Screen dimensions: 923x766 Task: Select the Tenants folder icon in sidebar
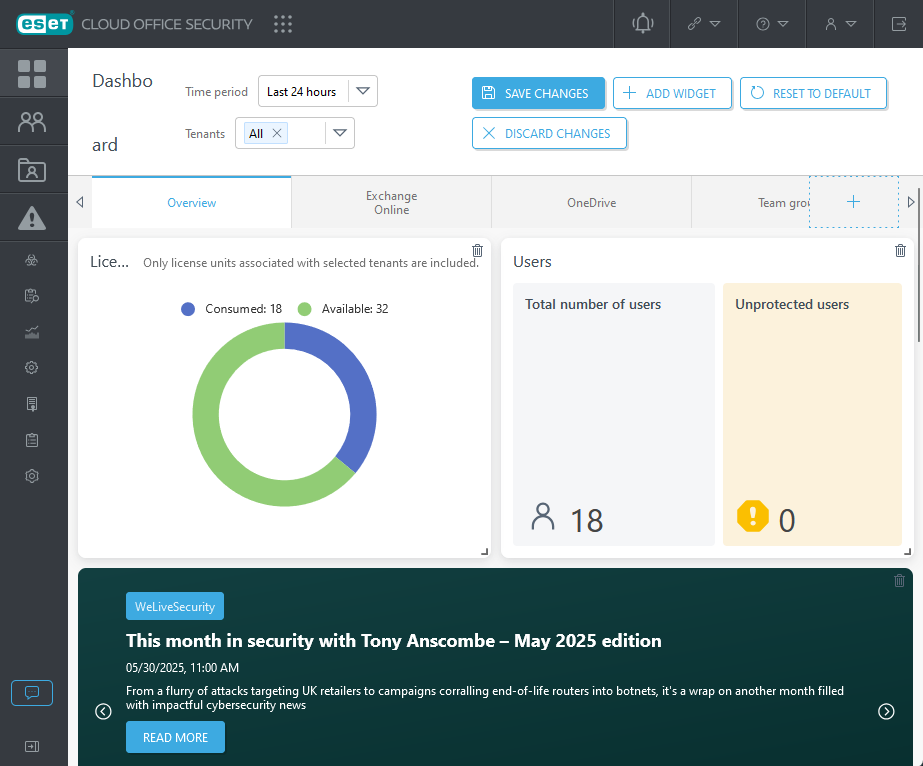(32, 169)
